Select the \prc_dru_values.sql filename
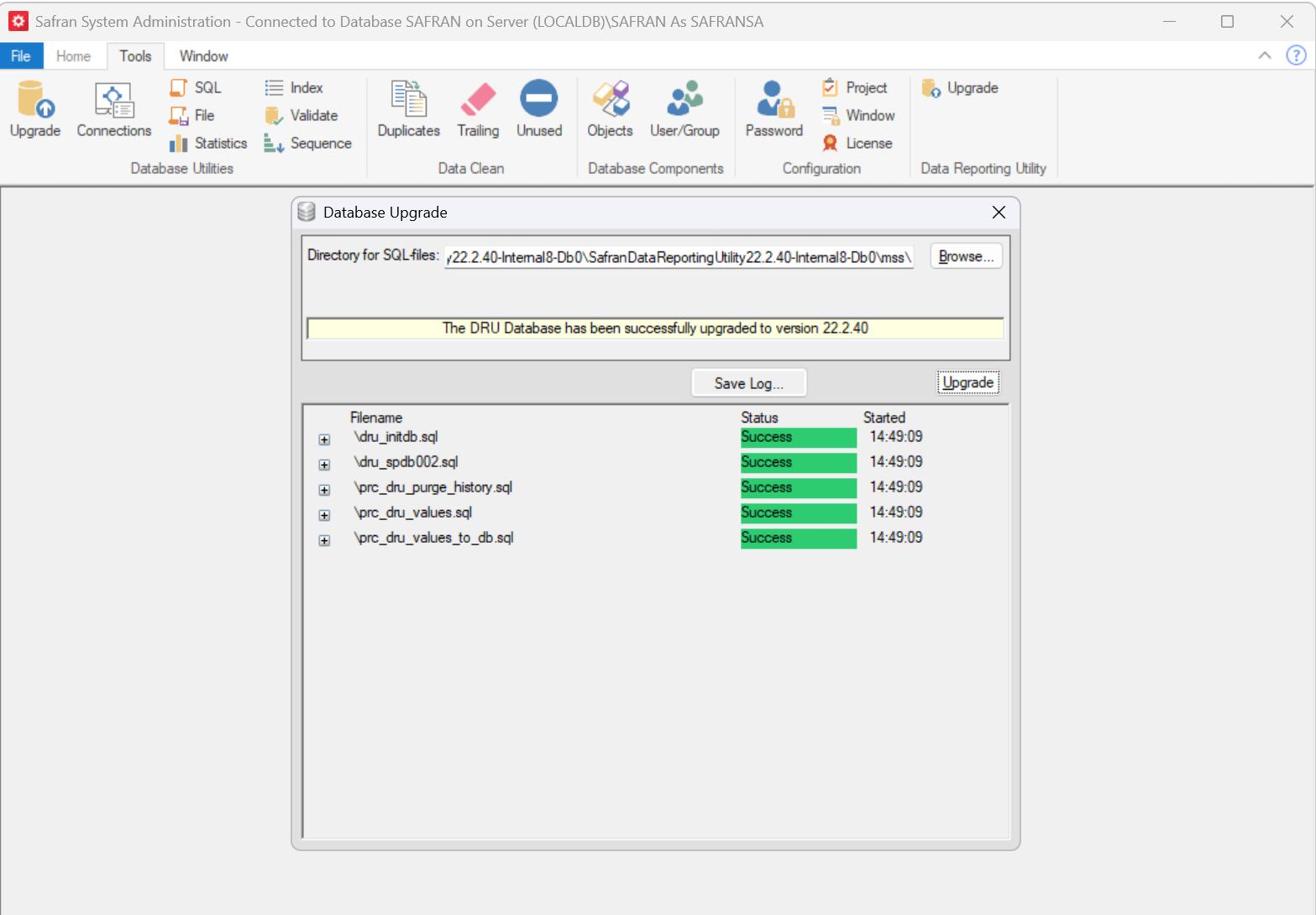Image resolution: width=1316 pixels, height=915 pixels. (412, 513)
